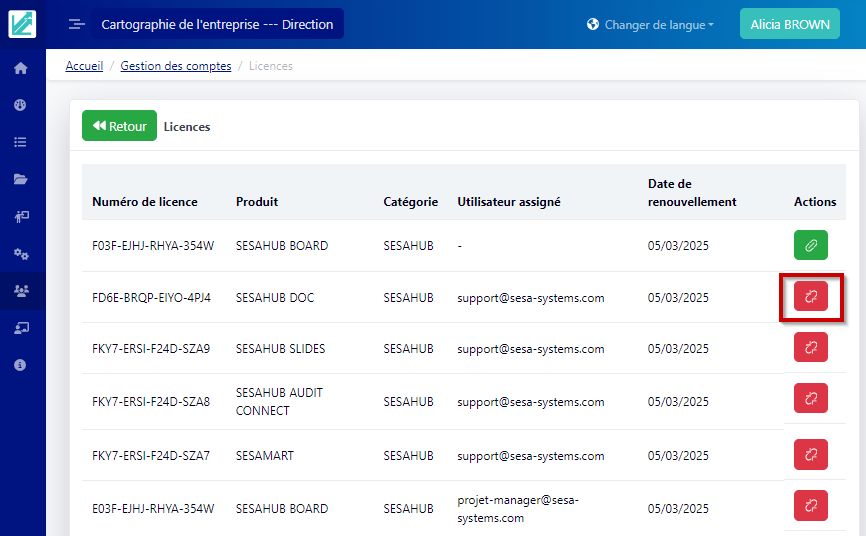
Task: Expand the Changer de langue dropdown
Action: (x=650, y=24)
